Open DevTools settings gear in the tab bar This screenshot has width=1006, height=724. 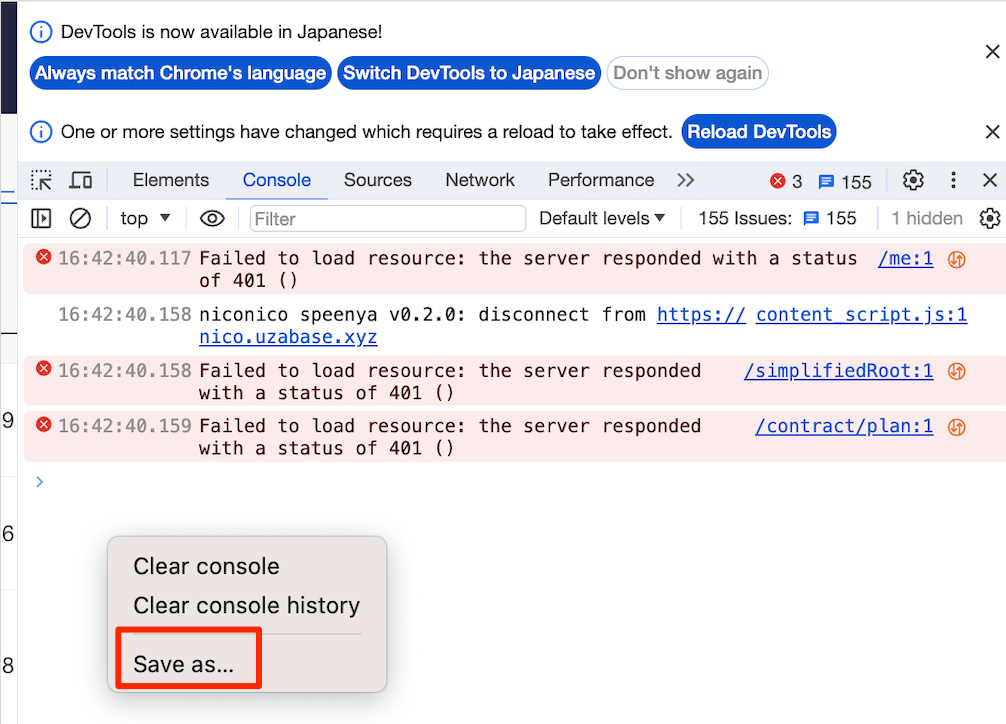913,180
